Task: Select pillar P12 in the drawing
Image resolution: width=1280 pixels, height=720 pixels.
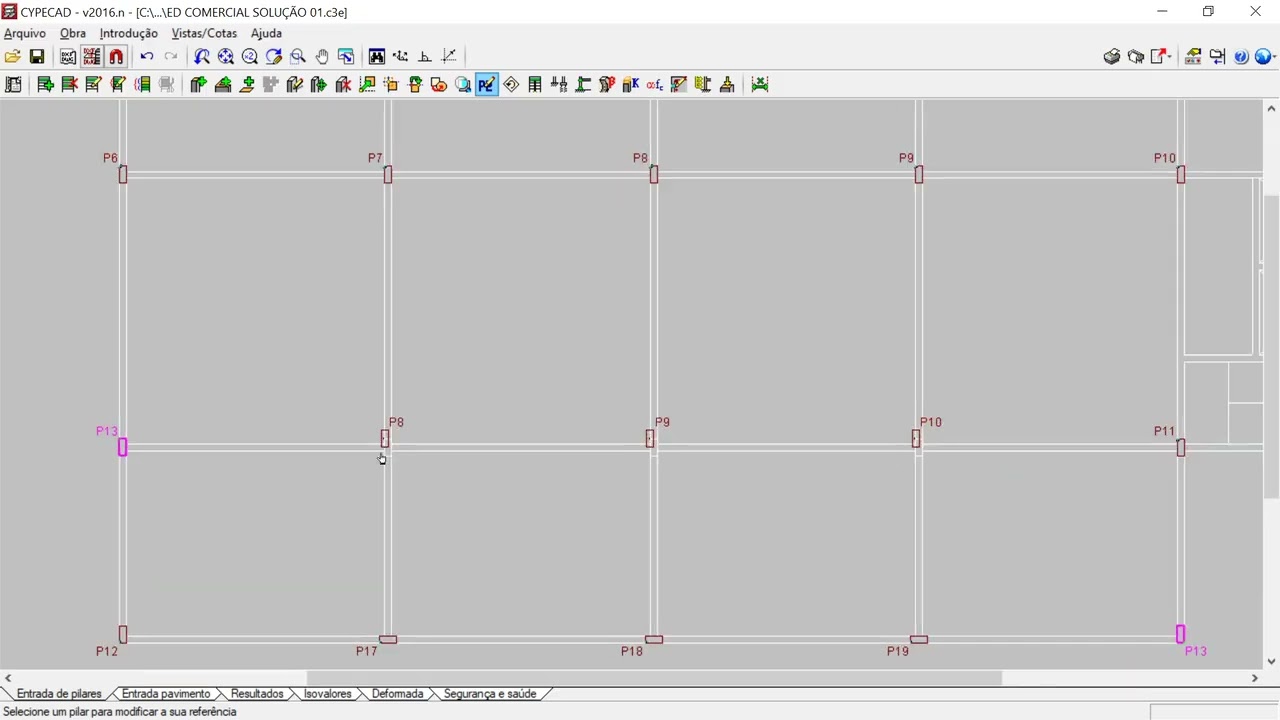Action: 123,634
